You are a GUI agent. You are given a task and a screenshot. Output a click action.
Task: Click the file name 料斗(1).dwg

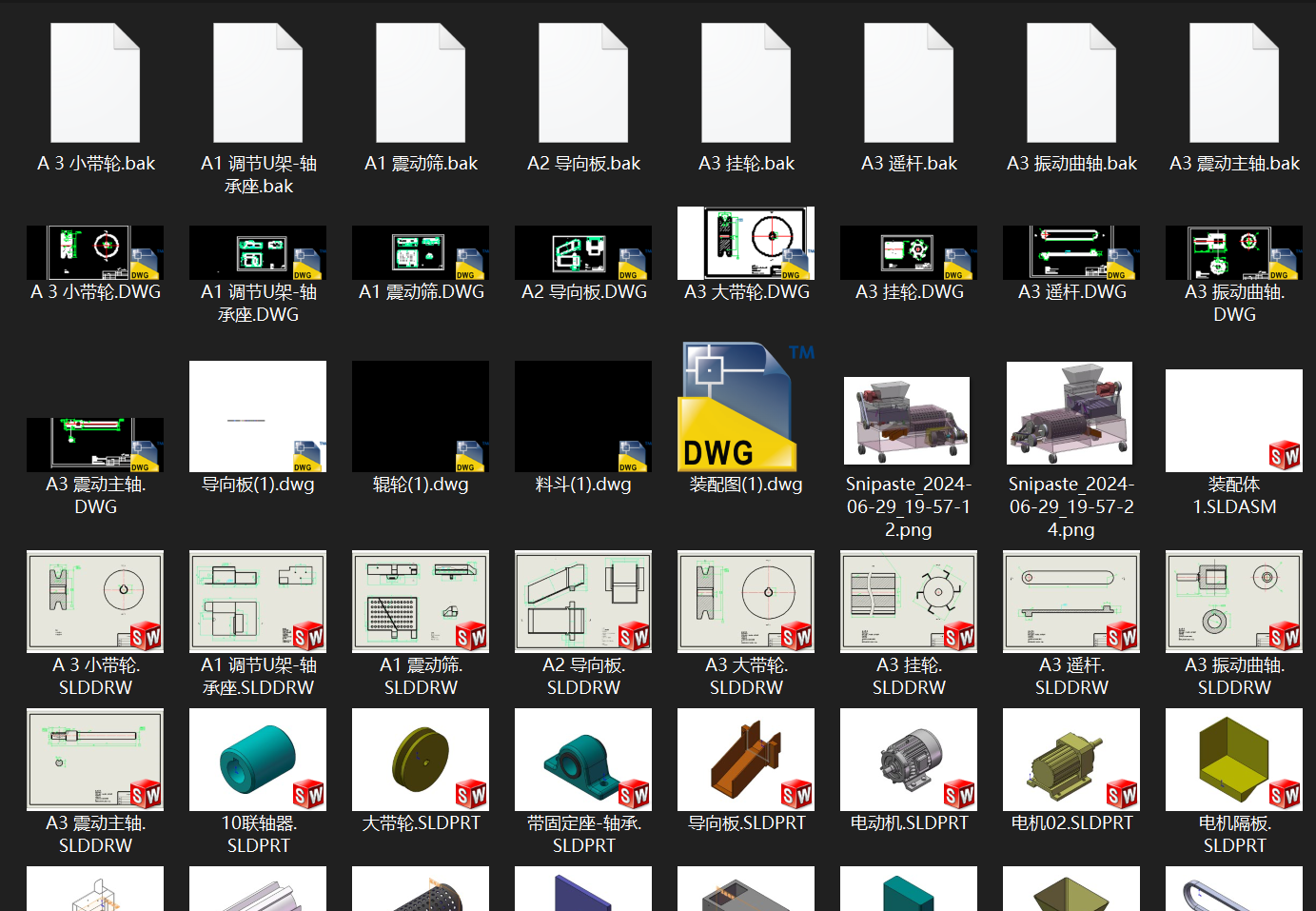click(x=583, y=485)
